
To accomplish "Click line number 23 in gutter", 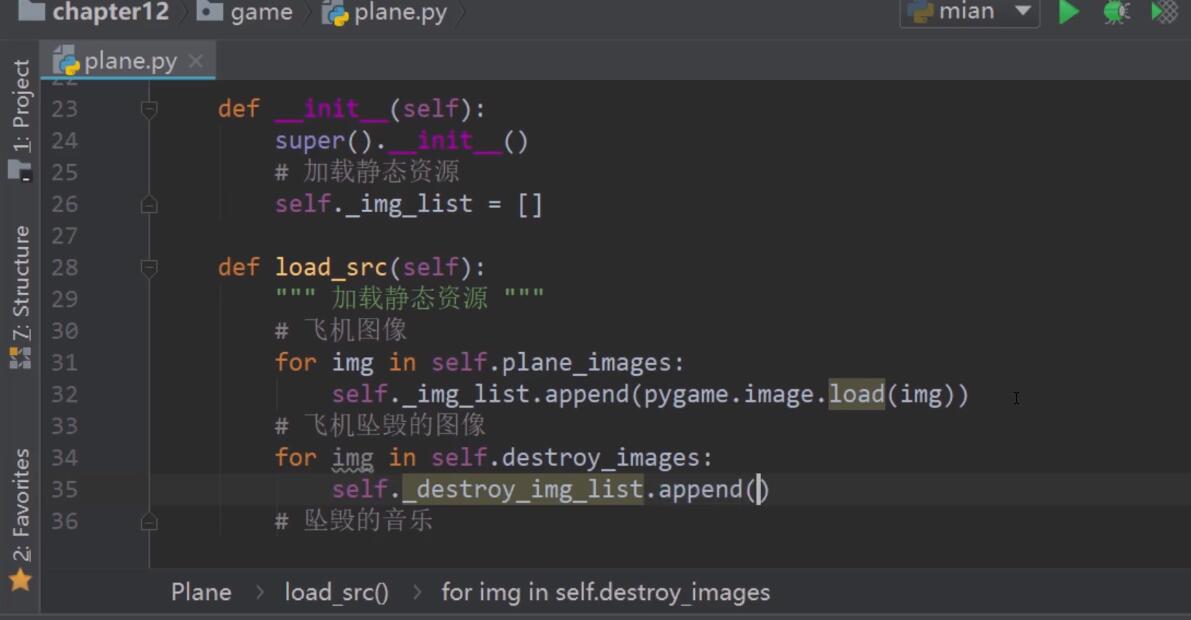I will (x=65, y=109).
